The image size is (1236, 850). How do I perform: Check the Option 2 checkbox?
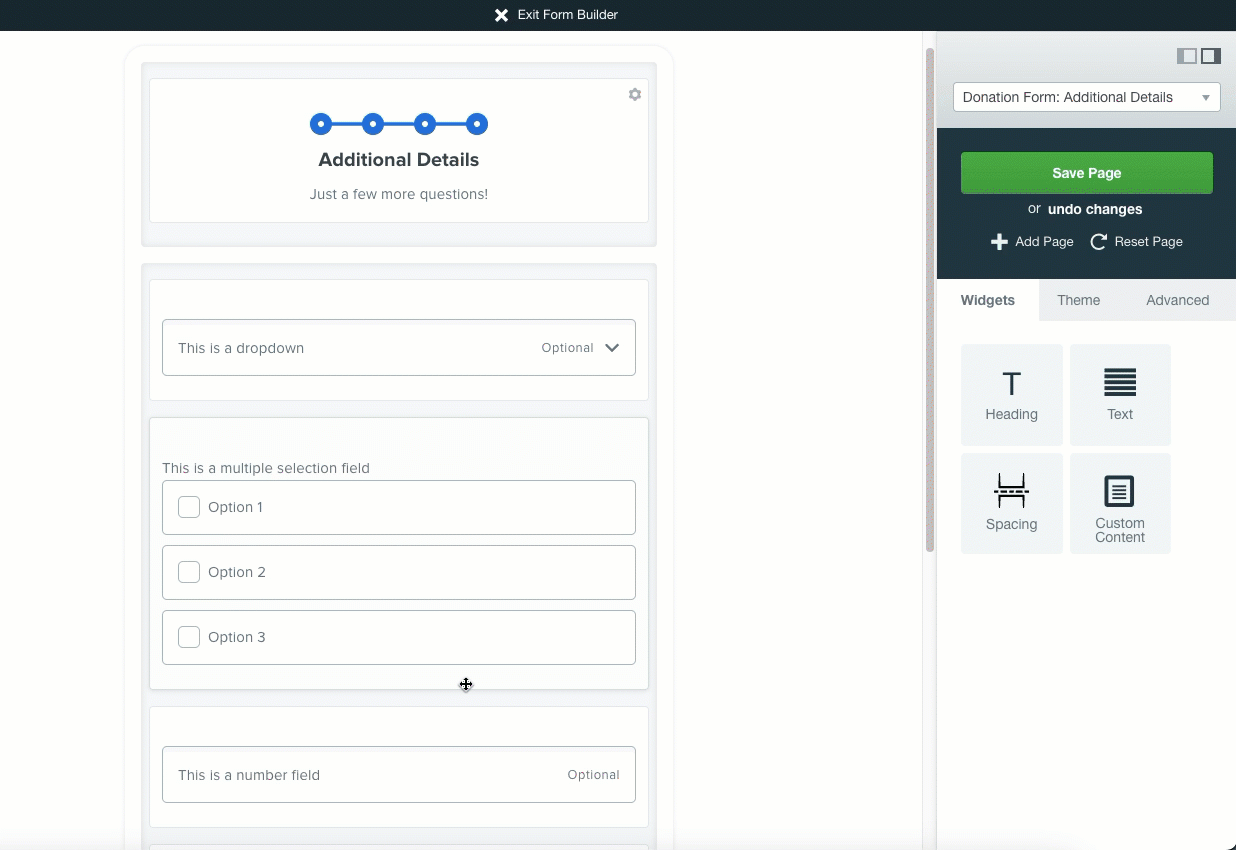[189, 572]
